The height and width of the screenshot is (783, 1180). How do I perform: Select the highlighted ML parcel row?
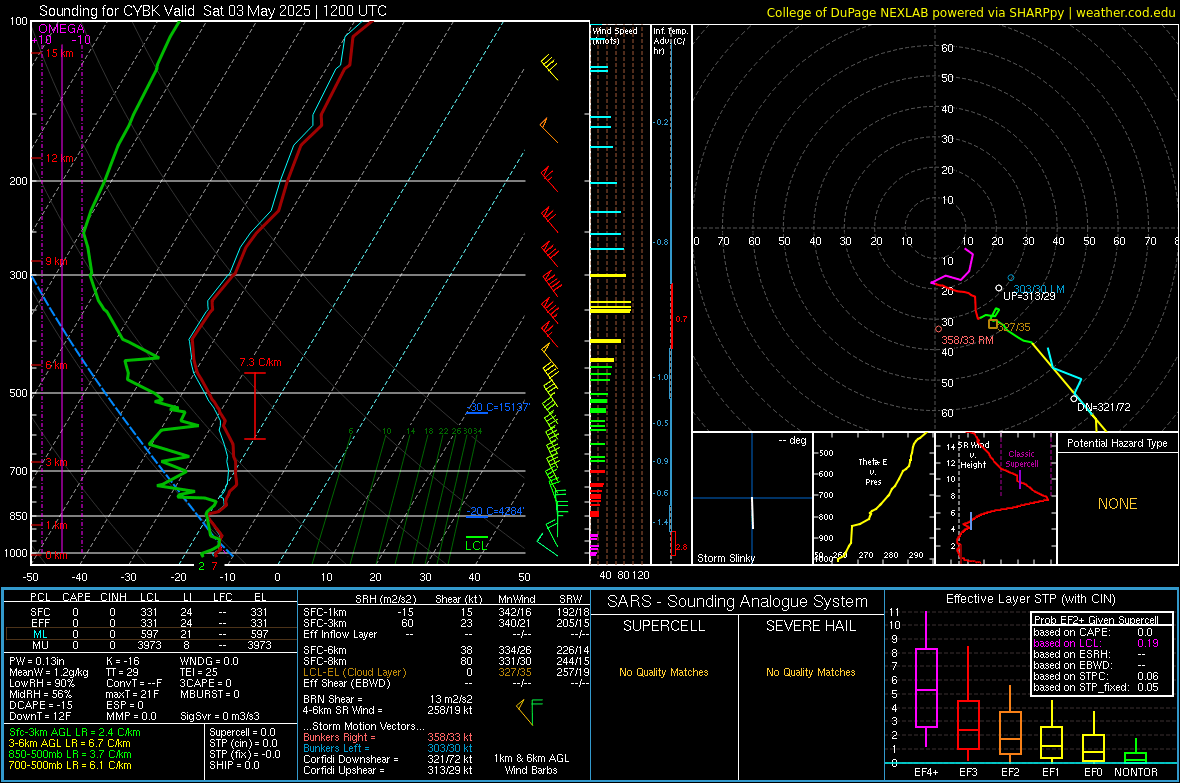click(x=149, y=634)
